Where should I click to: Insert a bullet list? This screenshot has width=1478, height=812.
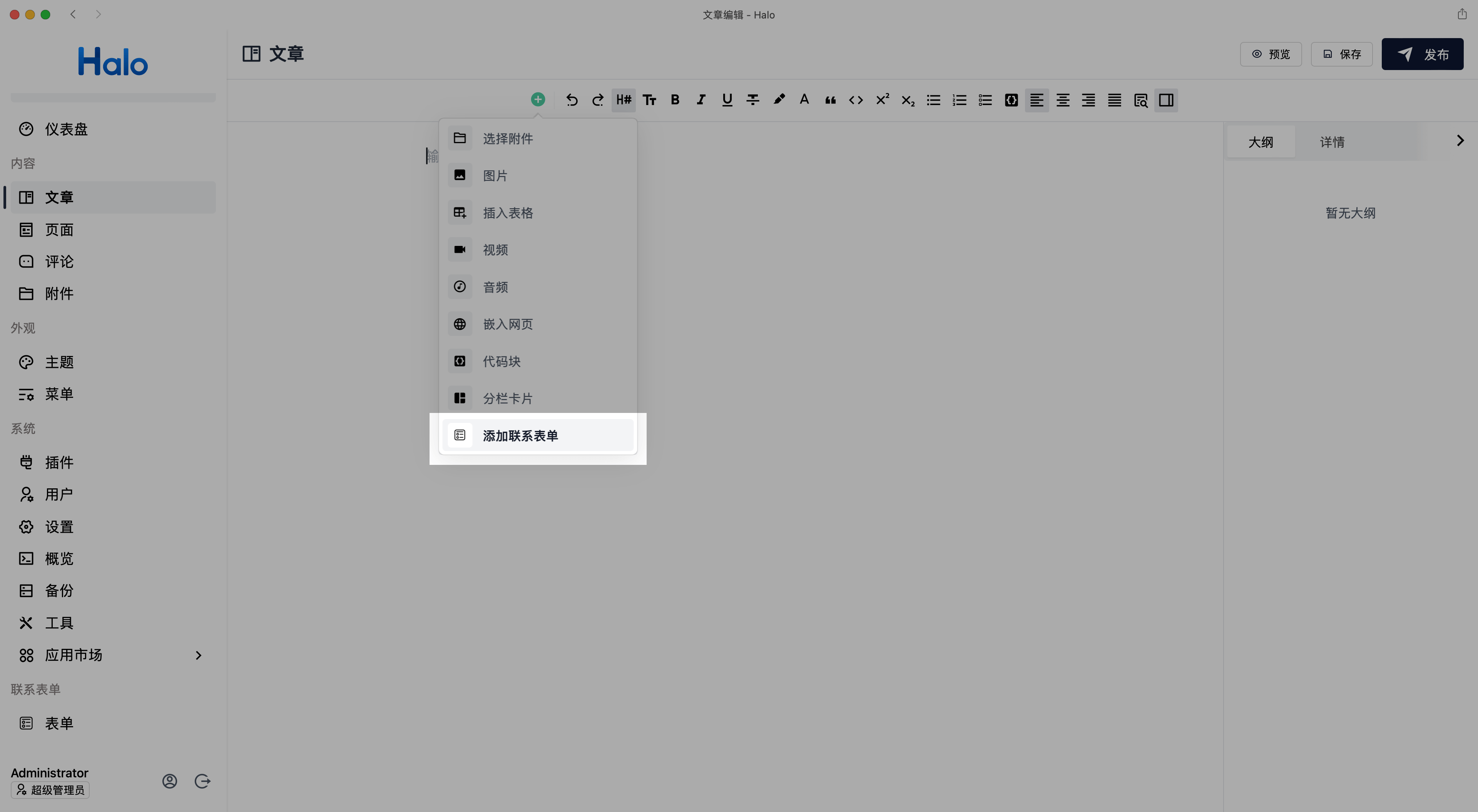tap(933, 100)
